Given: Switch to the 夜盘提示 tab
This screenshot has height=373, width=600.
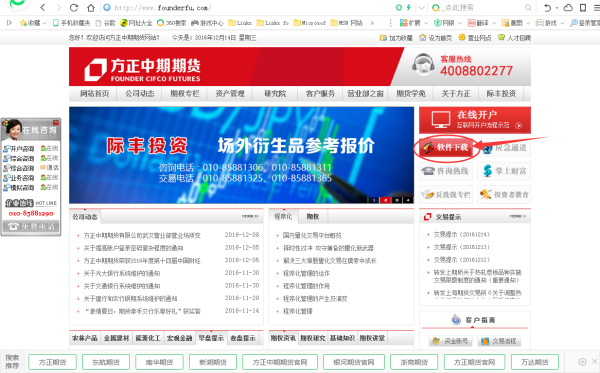Looking at the screenshot, I should [243, 338].
